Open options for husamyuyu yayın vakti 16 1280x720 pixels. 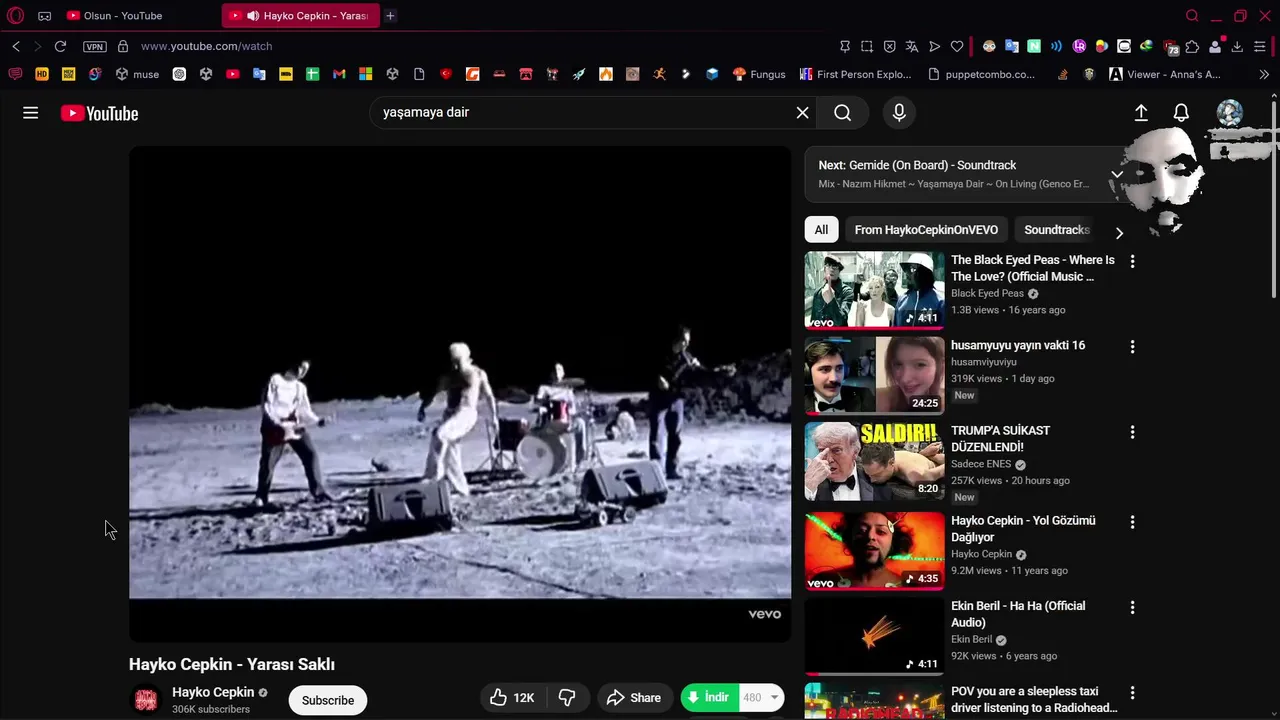tap(1132, 347)
